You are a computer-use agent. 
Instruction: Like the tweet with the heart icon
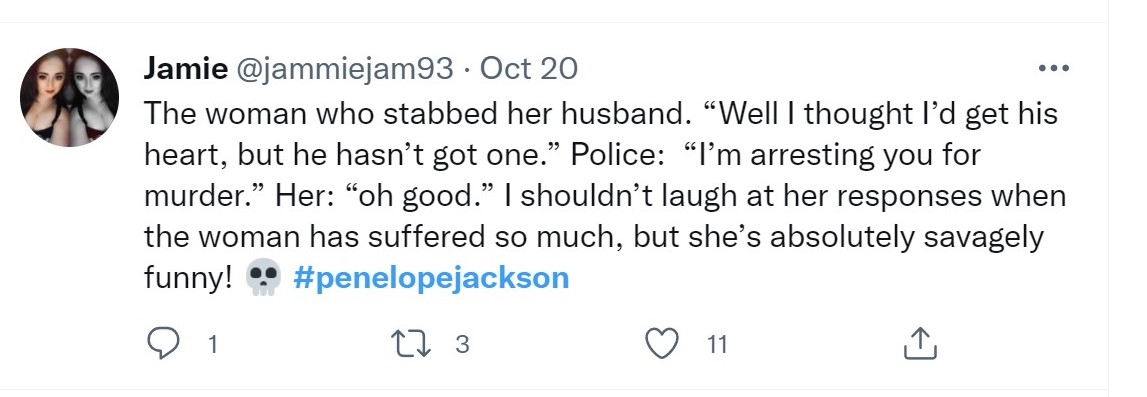pos(663,343)
